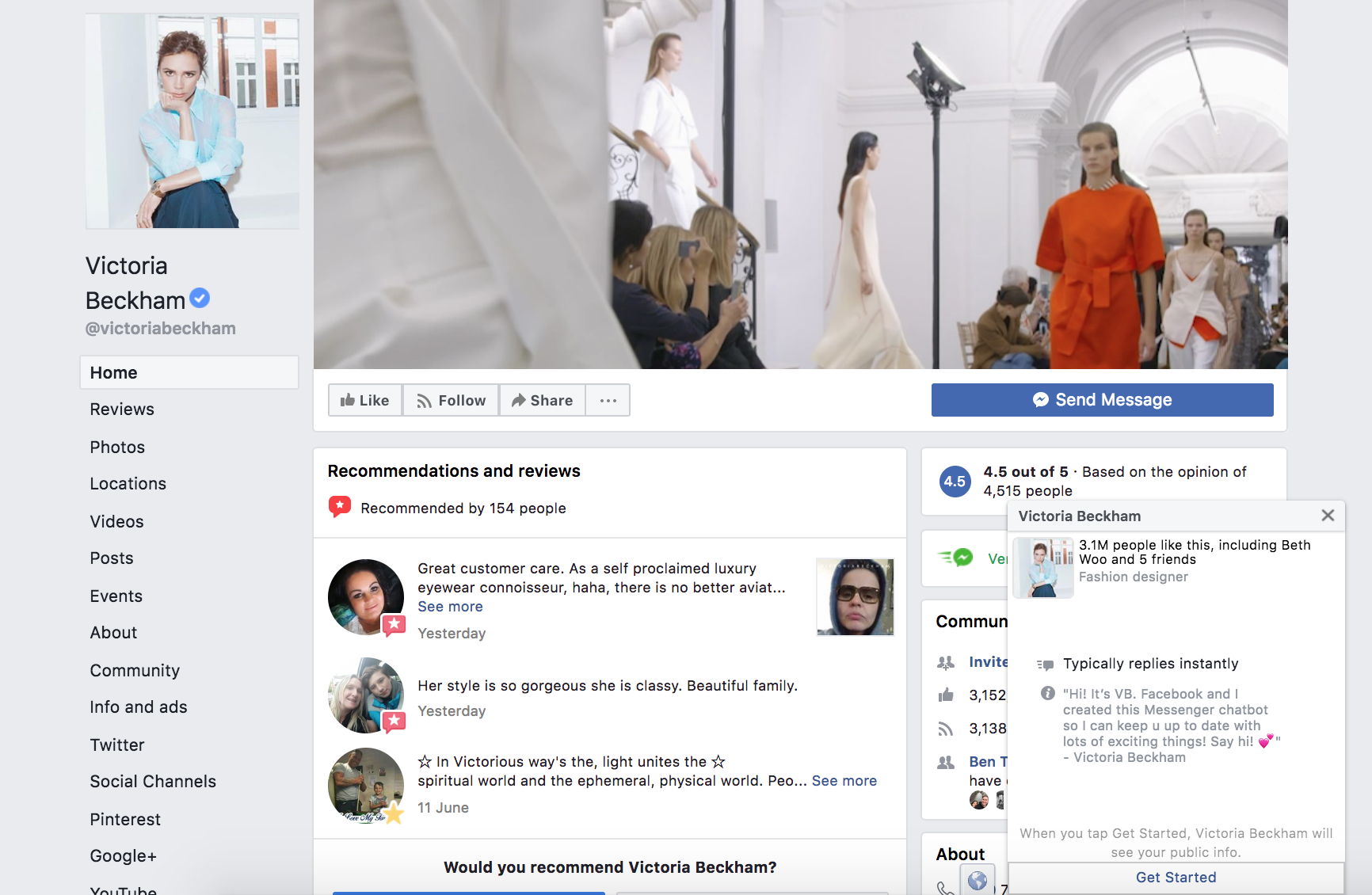Click the follows RSS count icon
Viewport: 1372px width, 895px height.
pos(946,729)
